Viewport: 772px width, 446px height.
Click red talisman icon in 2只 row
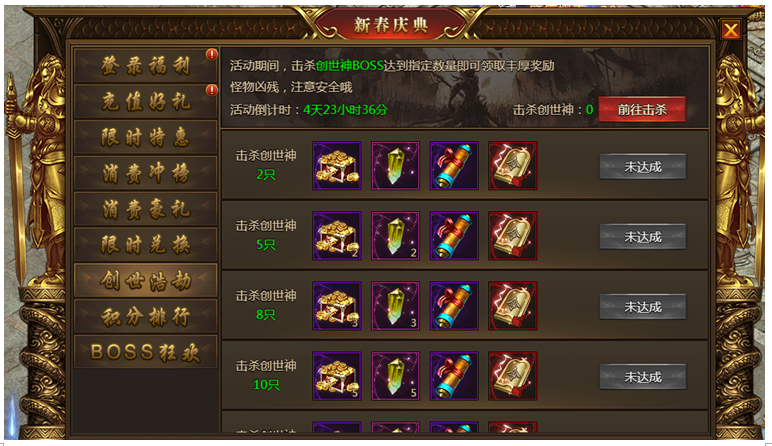tap(513, 166)
